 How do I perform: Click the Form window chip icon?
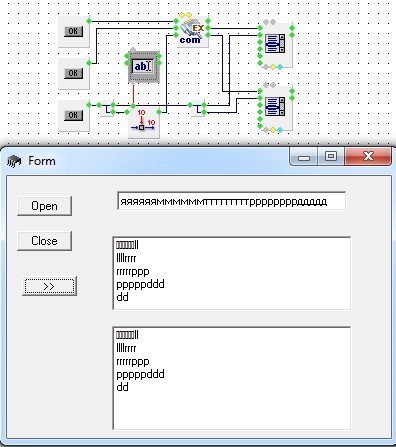pyautogui.click(x=14, y=161)
